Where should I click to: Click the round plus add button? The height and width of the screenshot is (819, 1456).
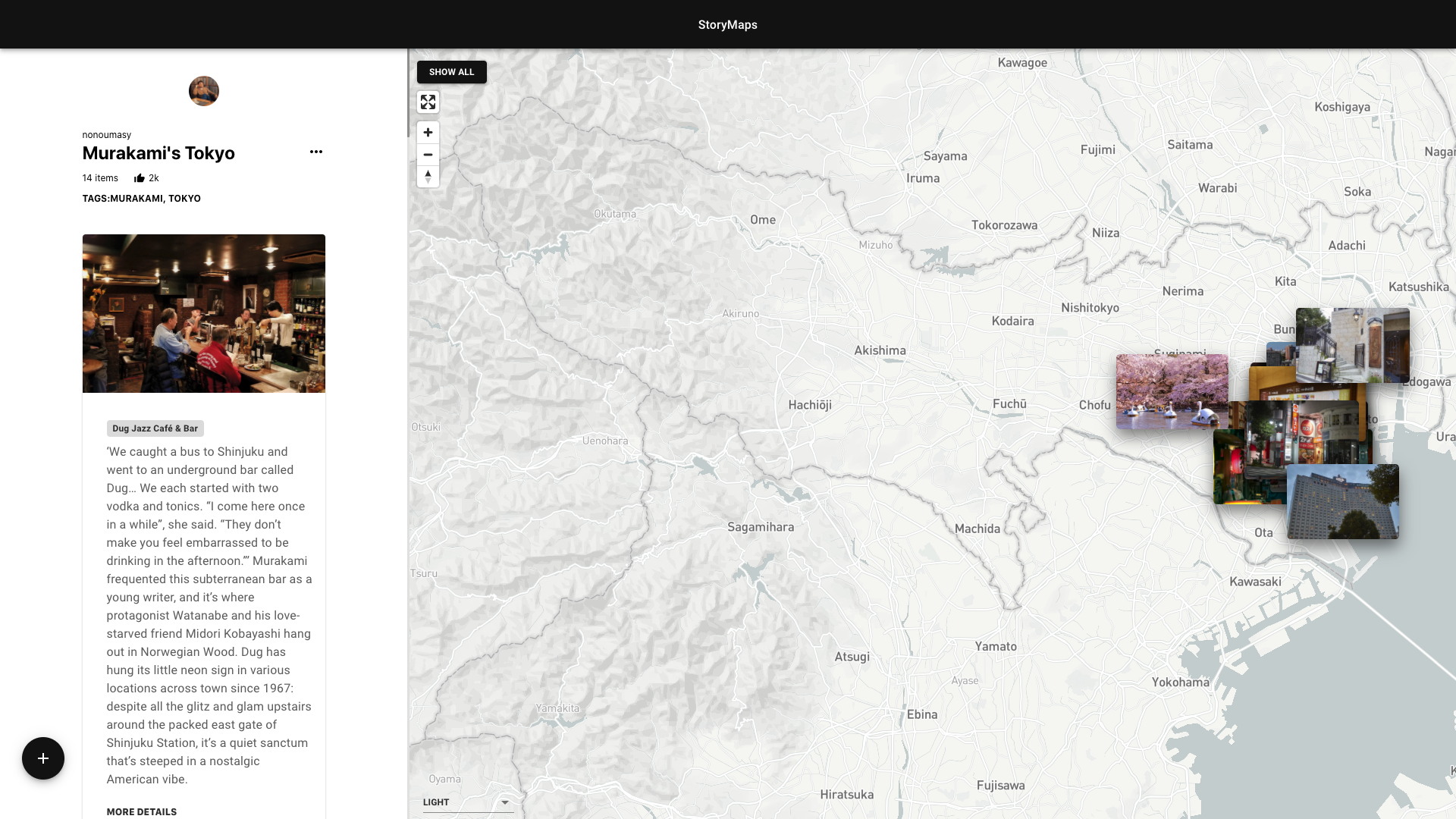point(43,758)
